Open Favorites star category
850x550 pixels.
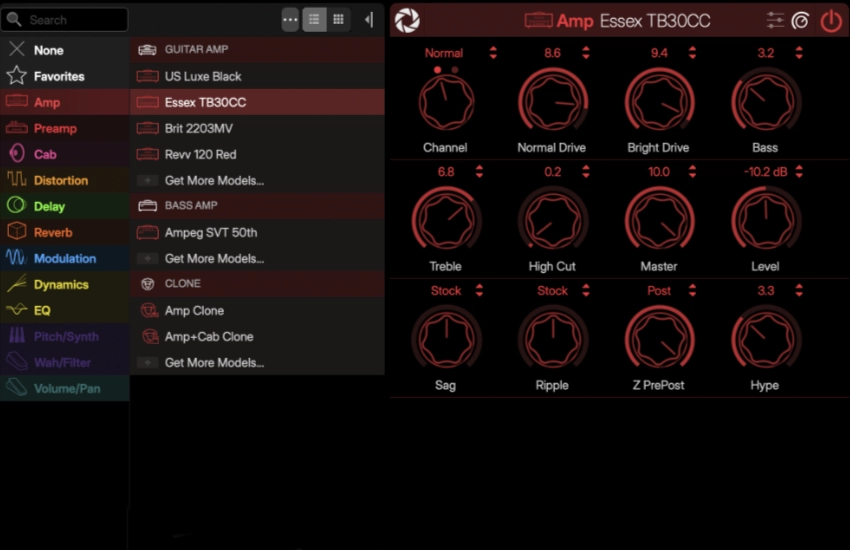tap(65, 76)
